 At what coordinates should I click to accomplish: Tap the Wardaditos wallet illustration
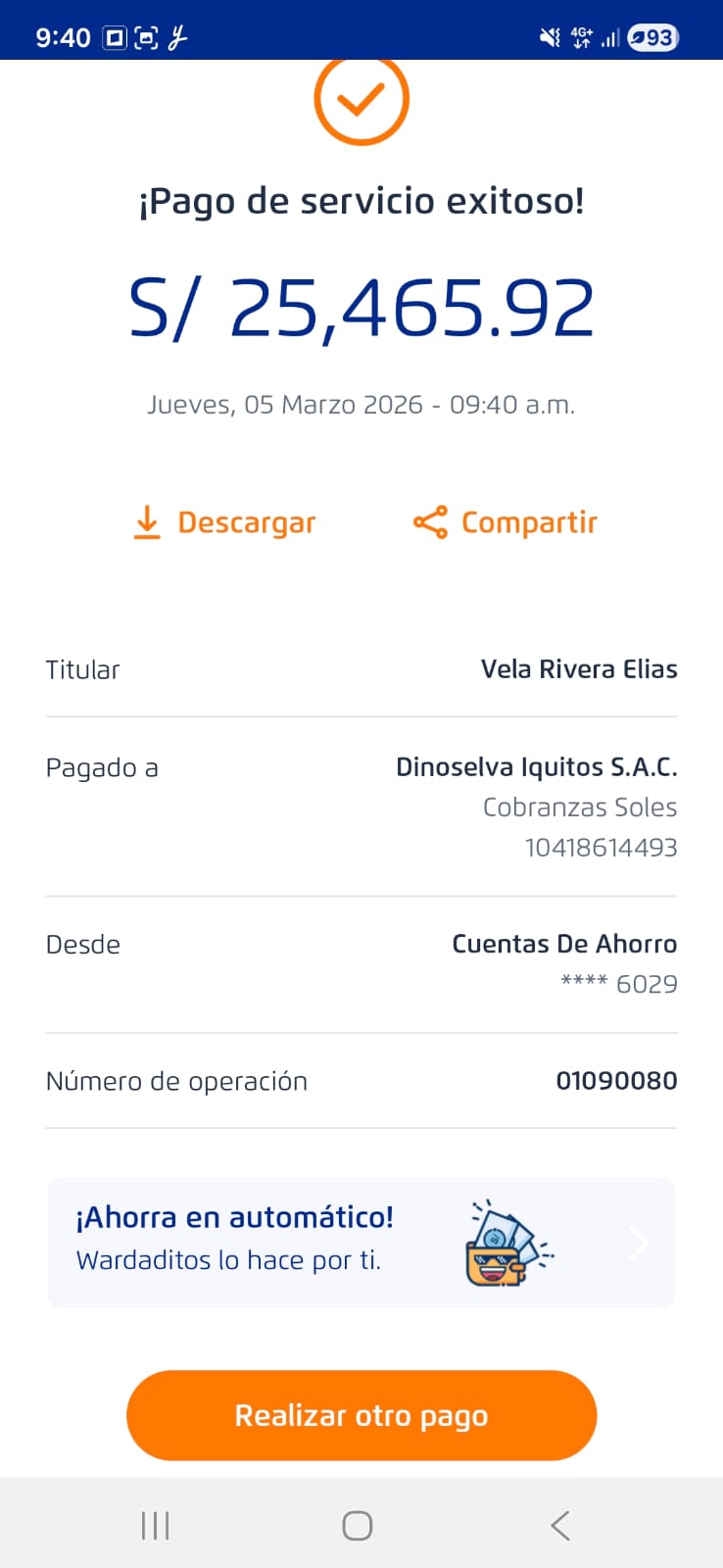coord(507,1243)
